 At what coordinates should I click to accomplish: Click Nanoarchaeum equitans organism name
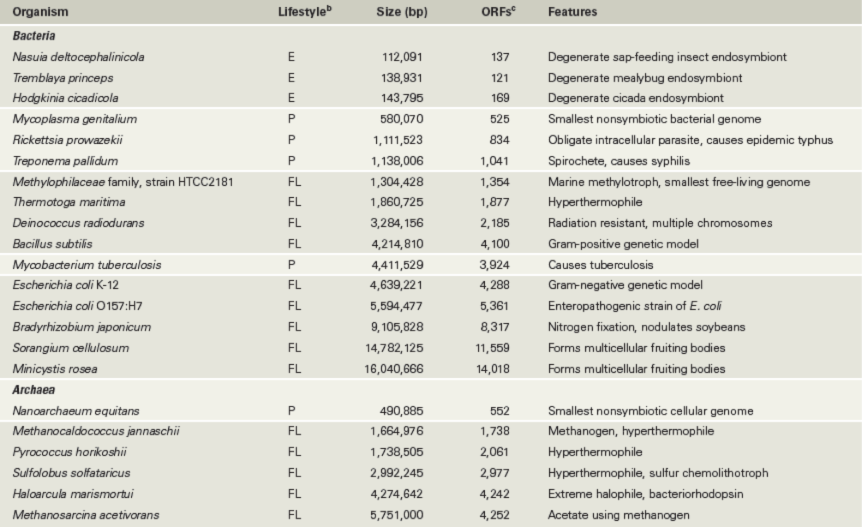coord(76,411)
